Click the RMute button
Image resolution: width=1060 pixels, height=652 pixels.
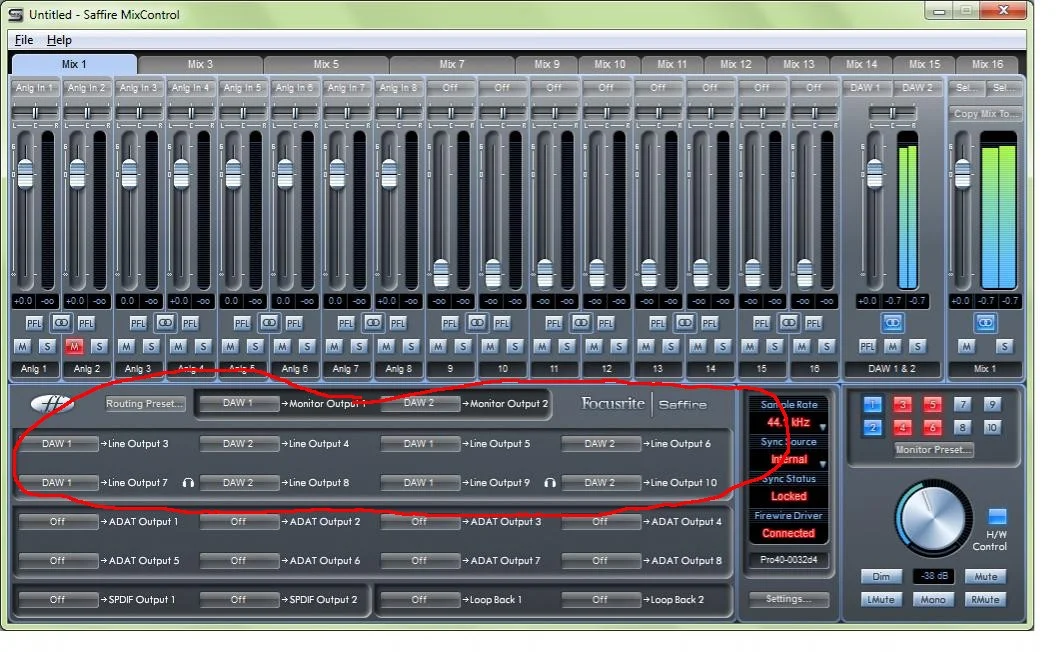[x=985, y=600]
